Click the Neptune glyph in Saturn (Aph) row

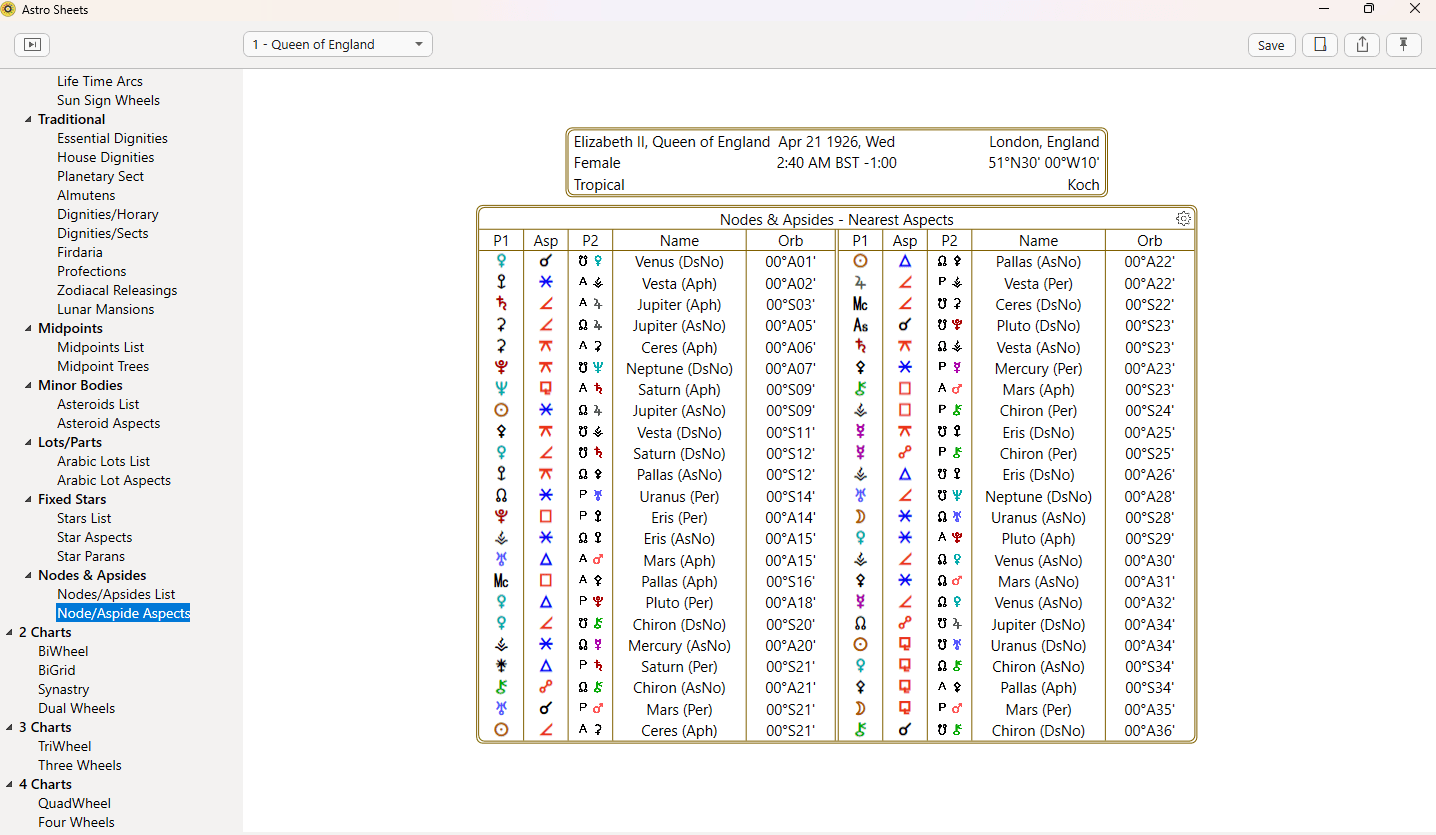pyautogui.click(x=501, y=390)
